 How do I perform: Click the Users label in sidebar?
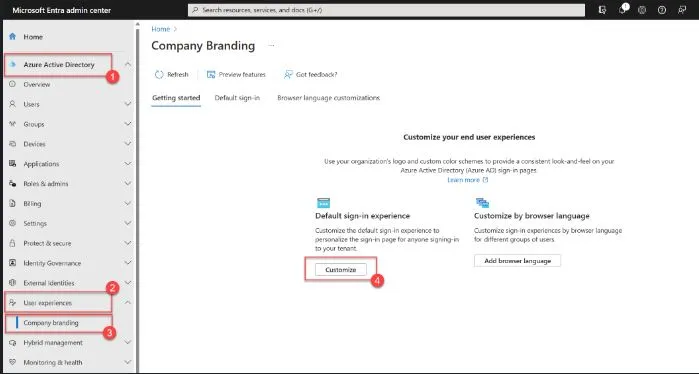click(32, 104)
